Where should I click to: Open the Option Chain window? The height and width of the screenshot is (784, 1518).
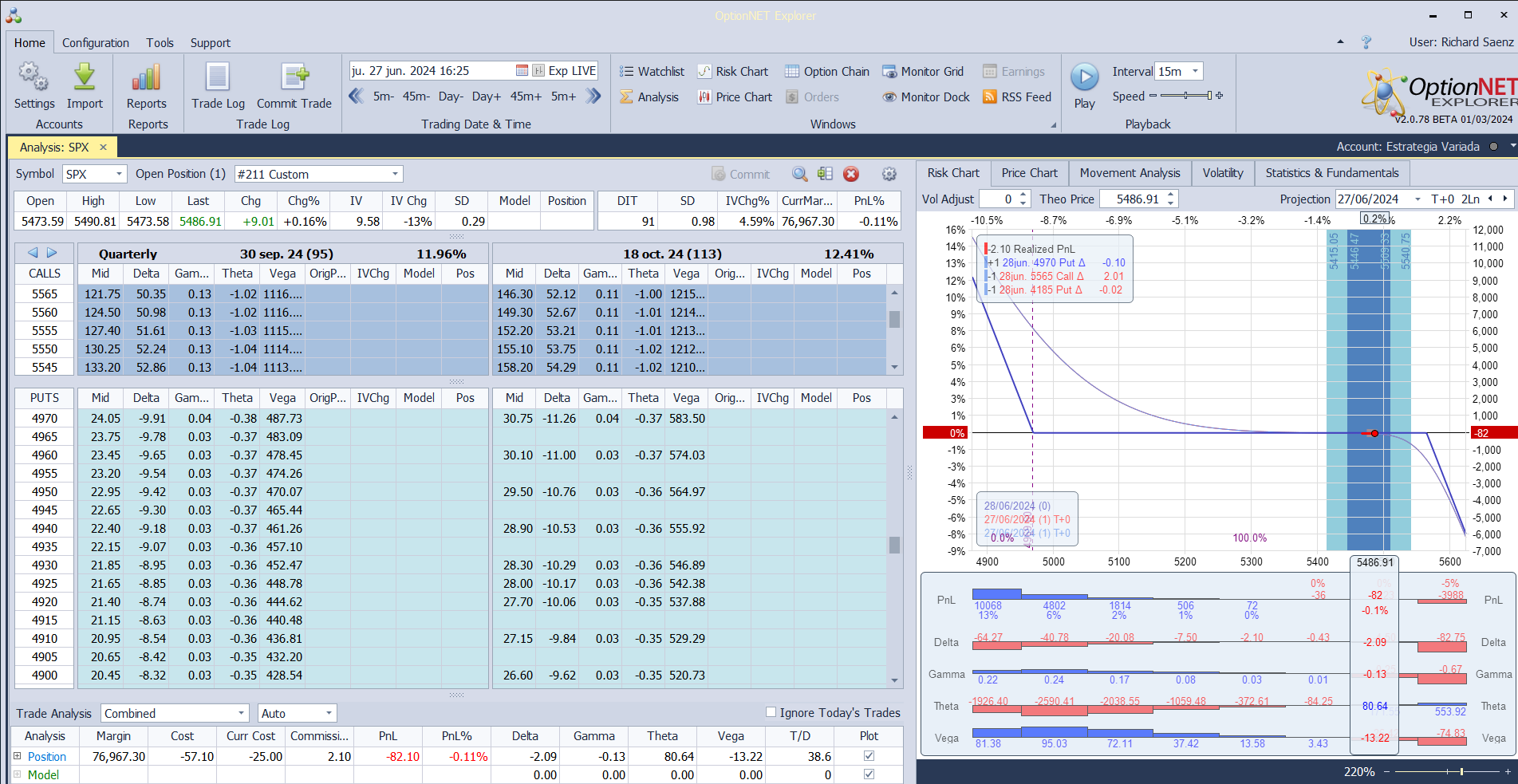[827, 72]
